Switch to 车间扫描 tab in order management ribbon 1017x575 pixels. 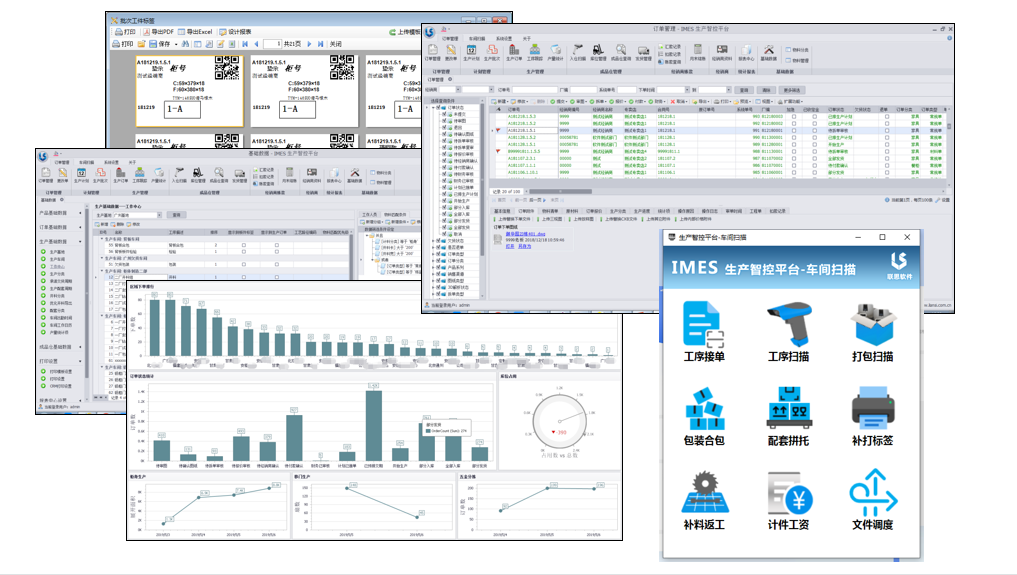pyautogui.click(x=477, y=37)
